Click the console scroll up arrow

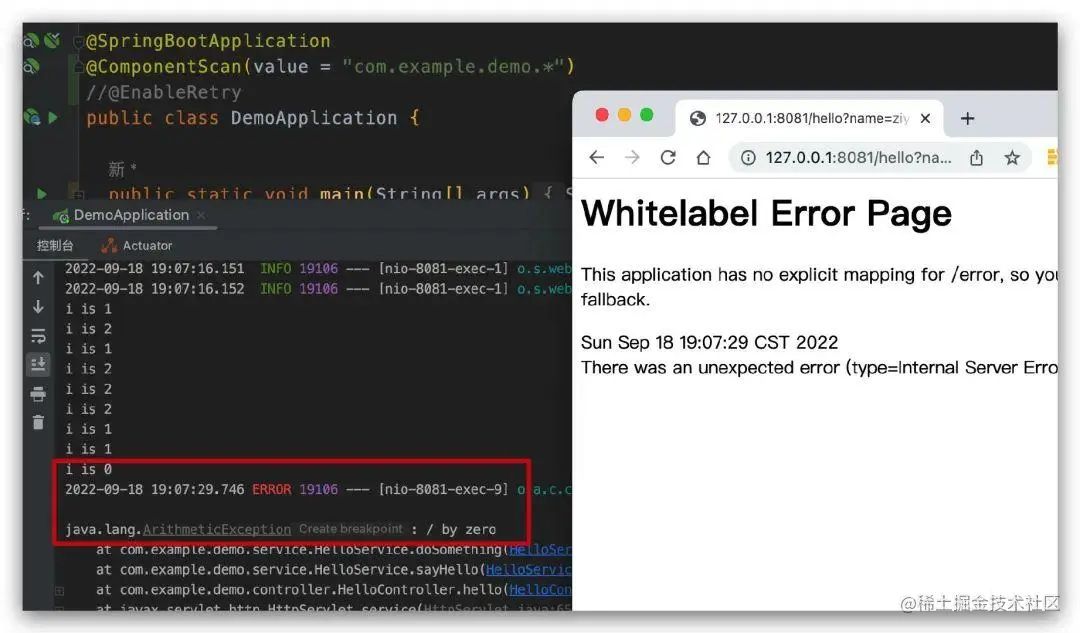tap(39, 278)
